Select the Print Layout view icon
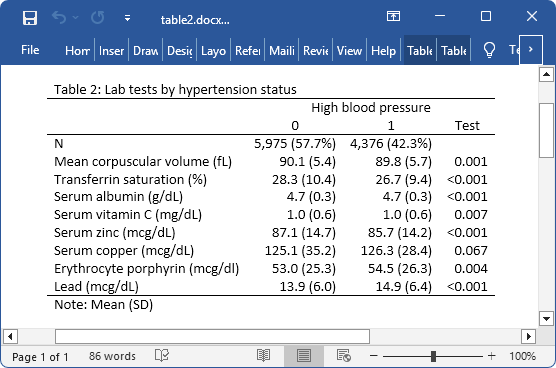This screenshot has width=556, height=368. (304, 355)
